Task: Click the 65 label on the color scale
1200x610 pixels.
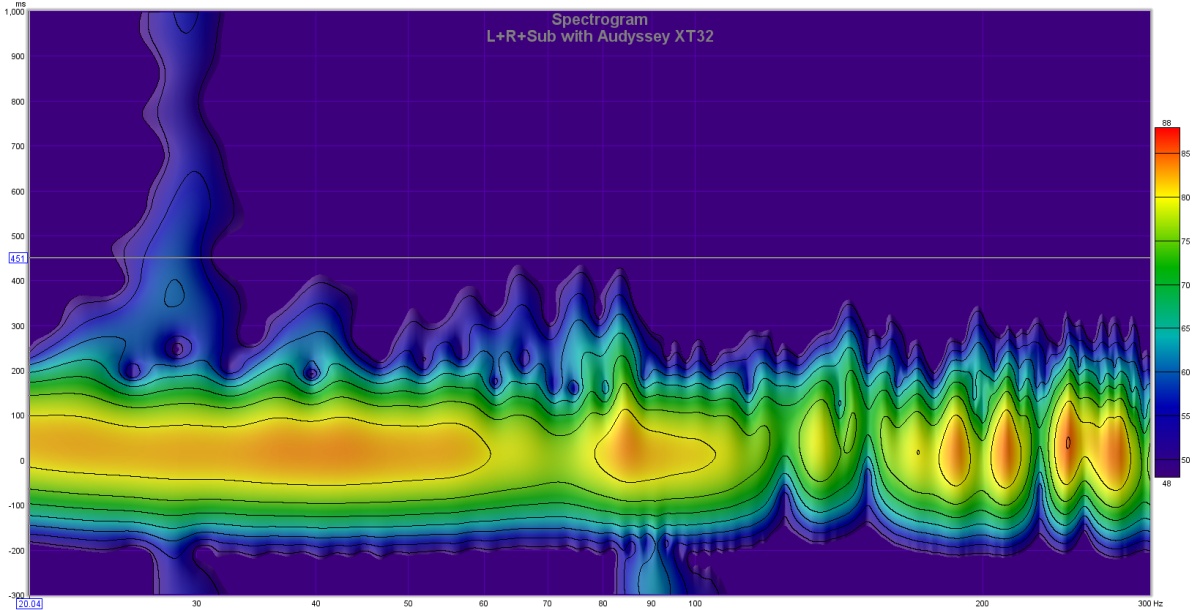Action: pos(1187,328)
